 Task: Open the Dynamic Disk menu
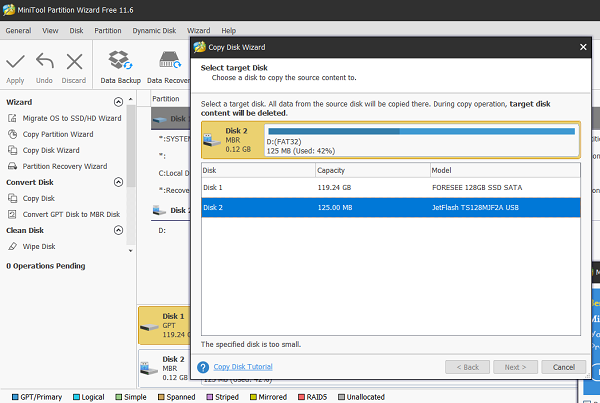pos(152,31)
